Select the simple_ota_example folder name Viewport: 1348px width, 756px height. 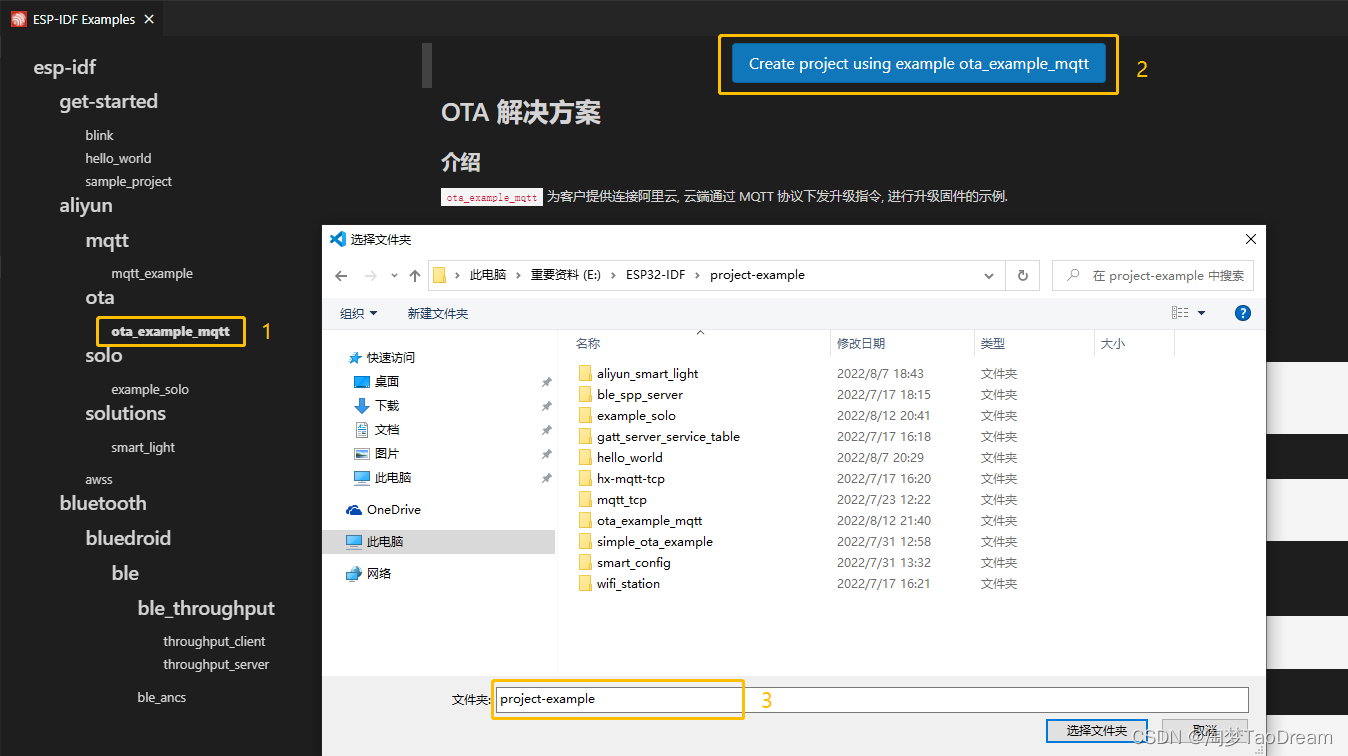pyautogui.click(x=655, y=541)
